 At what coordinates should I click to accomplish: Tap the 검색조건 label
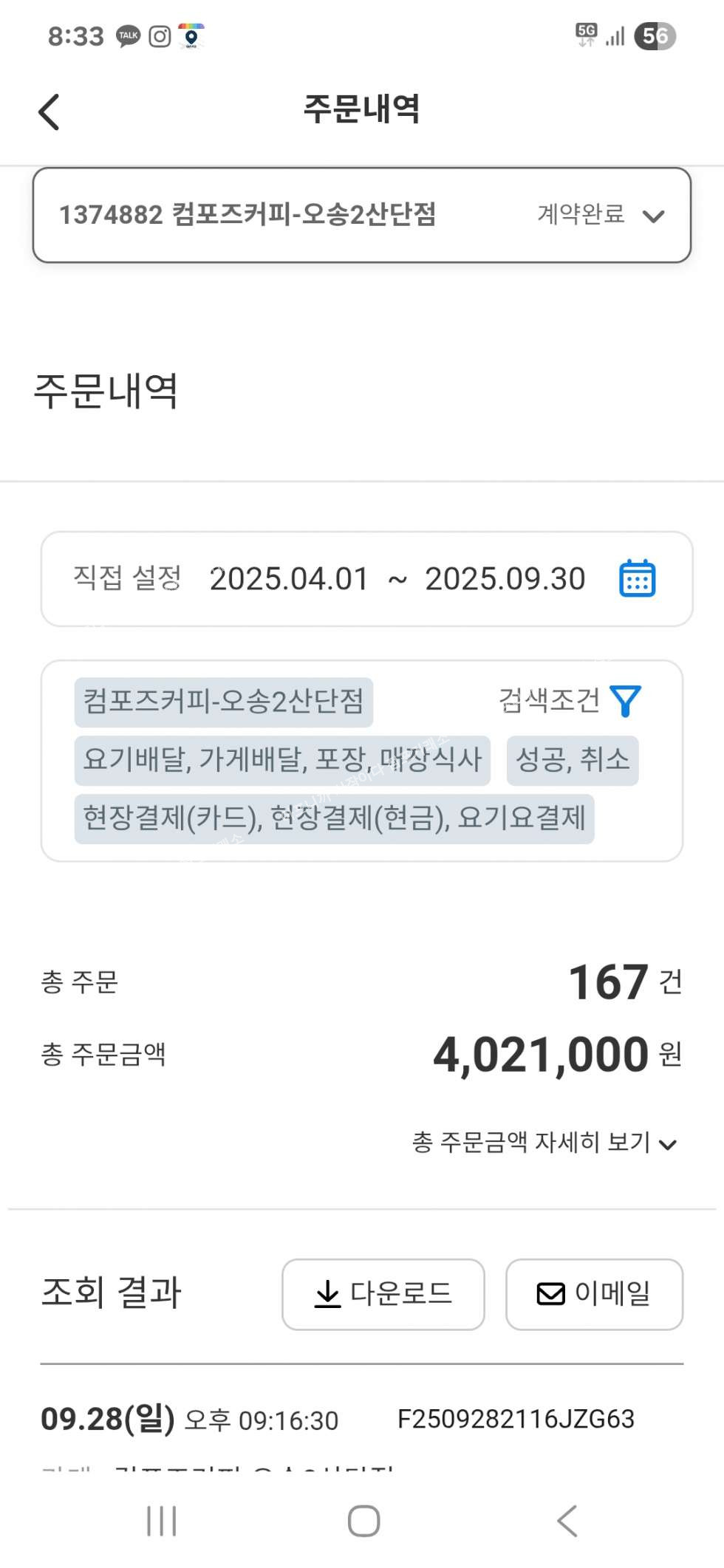[x=549, y=701]
